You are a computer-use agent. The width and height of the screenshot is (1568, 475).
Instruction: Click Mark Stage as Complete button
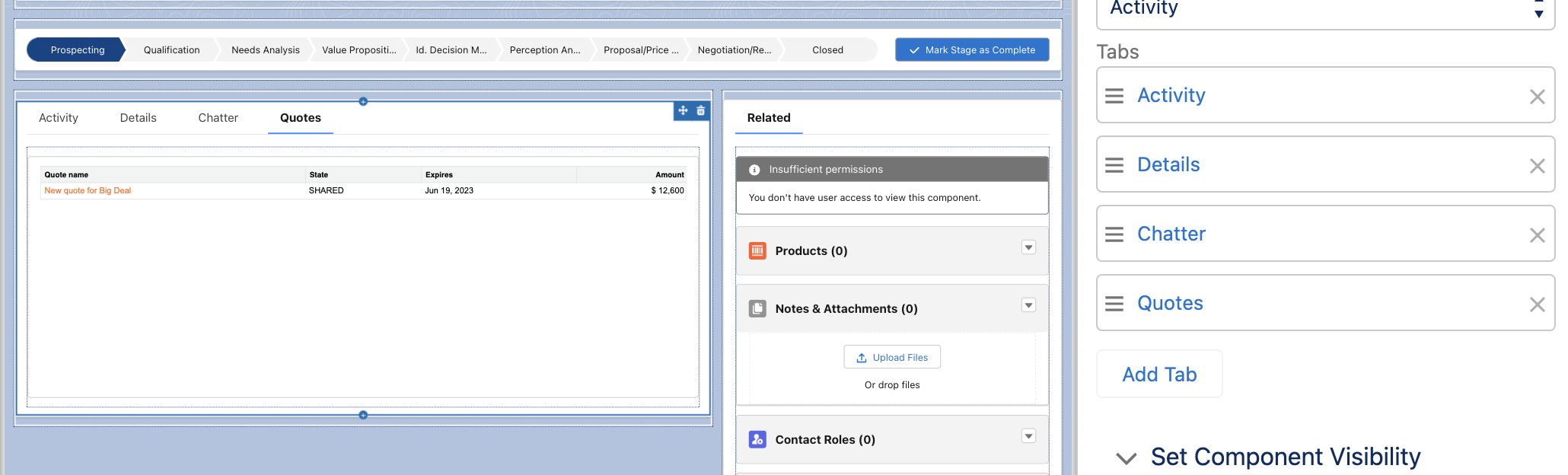[x=972, y=50]
